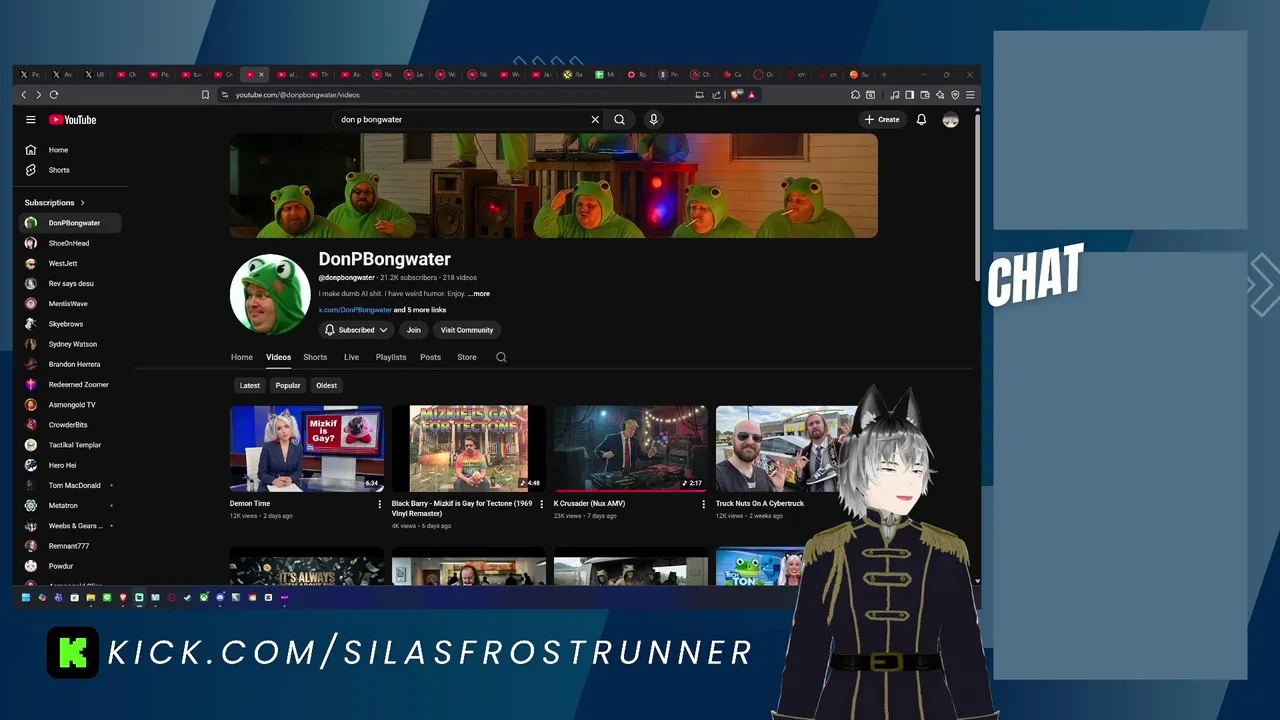Viewport: 1280px width, 720px height.
Task: Switch to the channel Shorts tab
Action: coord(315,357)
